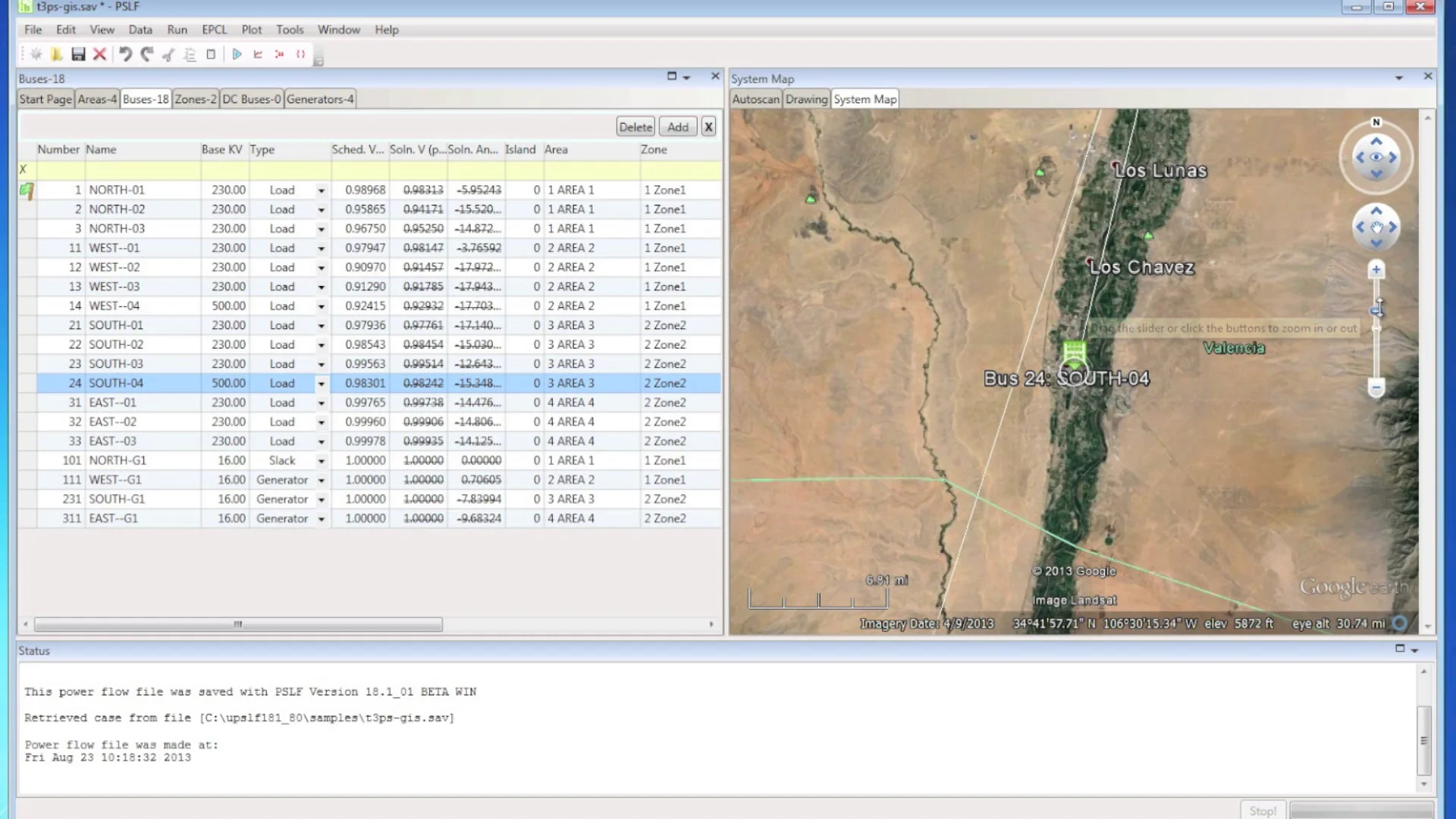Switch to the Drawing tab
The height and width of the screenshot is (819, 1456).
806,99
